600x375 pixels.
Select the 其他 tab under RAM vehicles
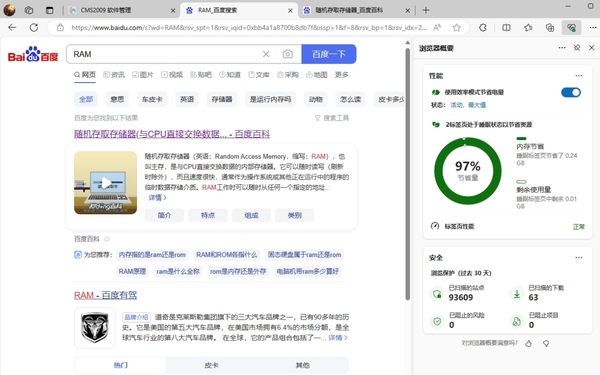[303, 365]
